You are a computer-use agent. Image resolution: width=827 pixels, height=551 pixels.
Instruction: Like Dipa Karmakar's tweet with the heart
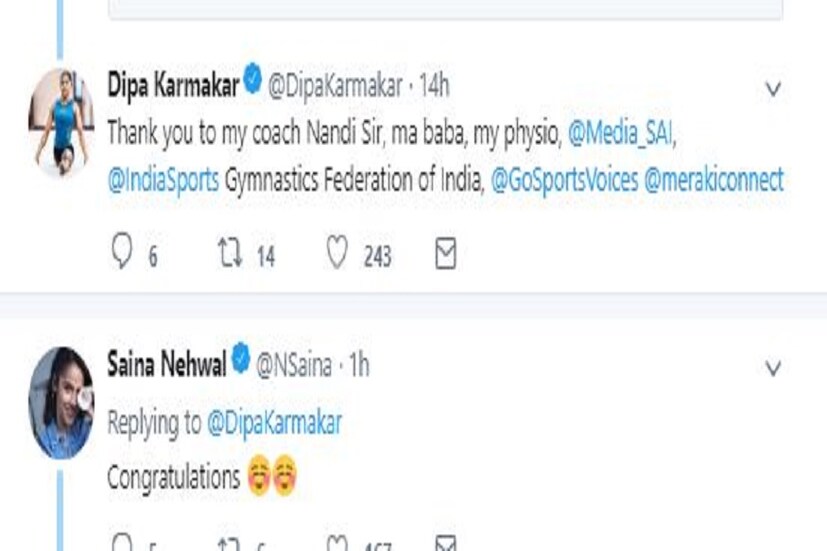[x=337, y=255]
